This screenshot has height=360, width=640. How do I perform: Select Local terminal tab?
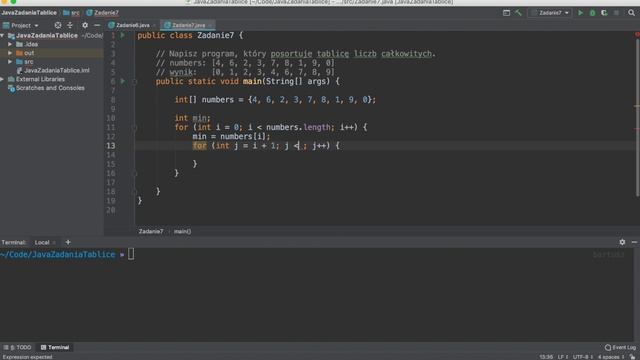42,242
